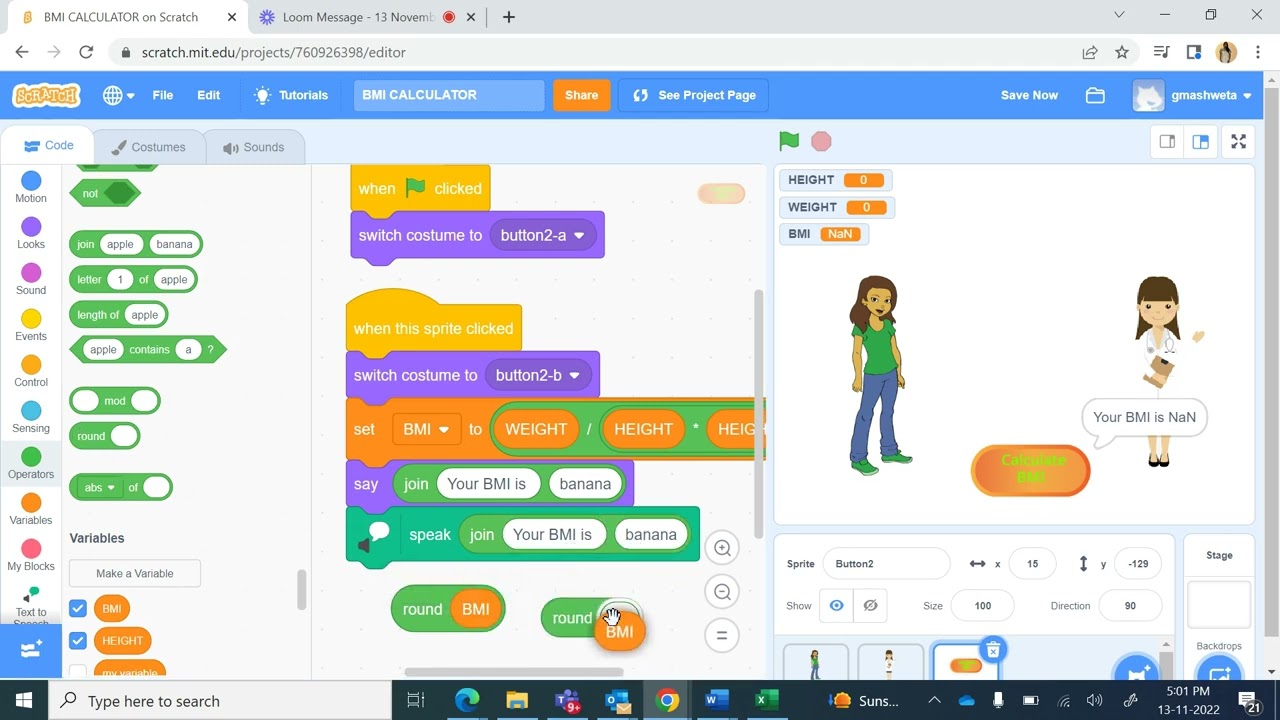
Task: Click the Calculate BMI stage button
Action: (1030, 469)
